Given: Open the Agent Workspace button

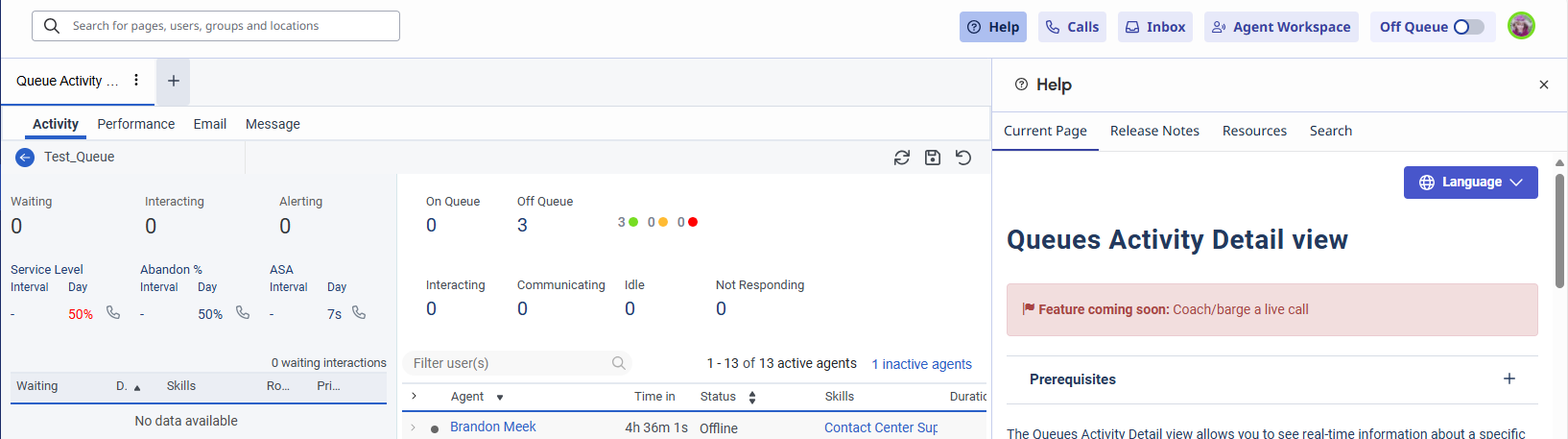Looking at the screenshot, I should [x=1280, y=27].
